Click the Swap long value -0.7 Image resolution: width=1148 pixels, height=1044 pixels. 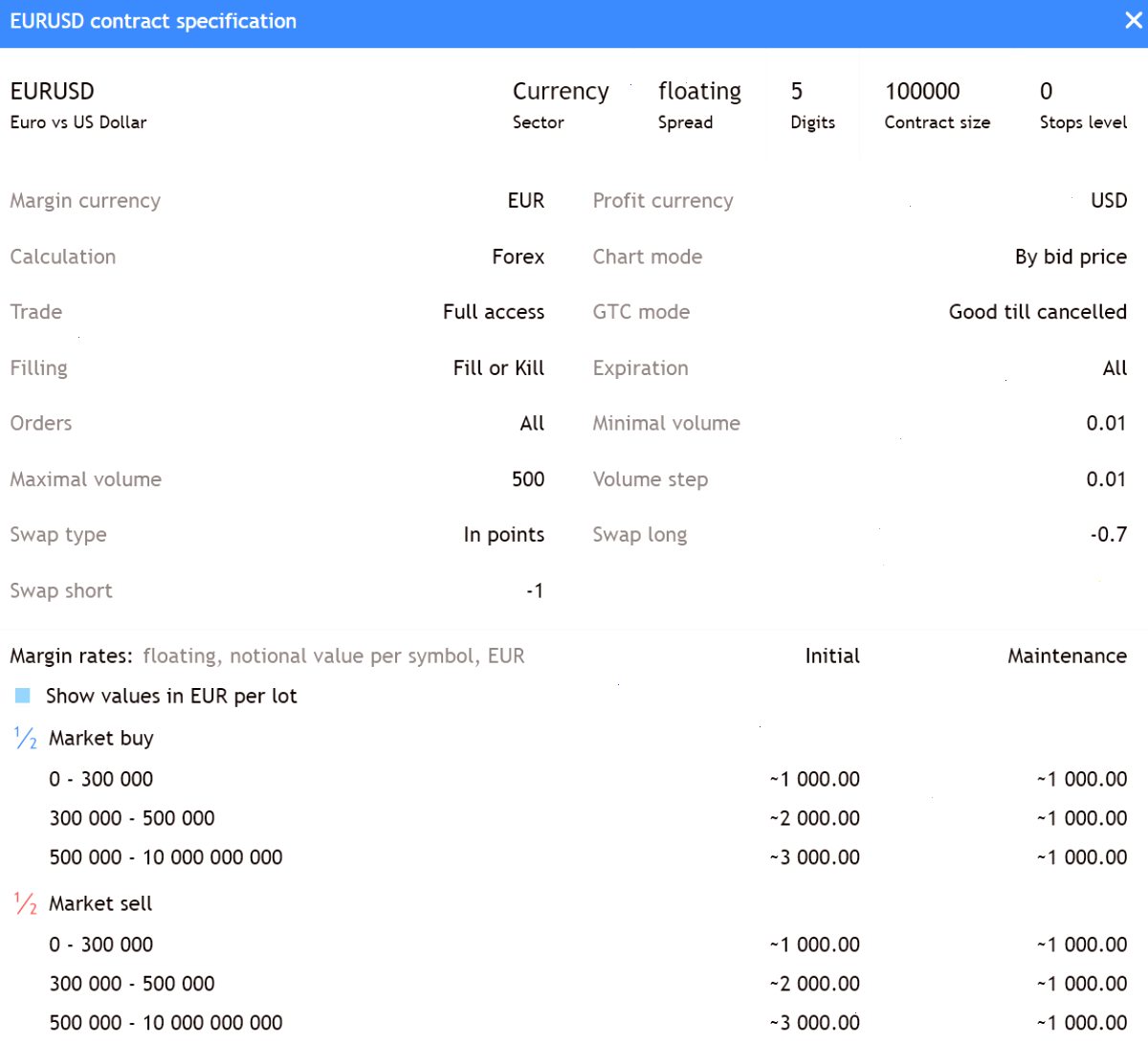pos(1109,534)
